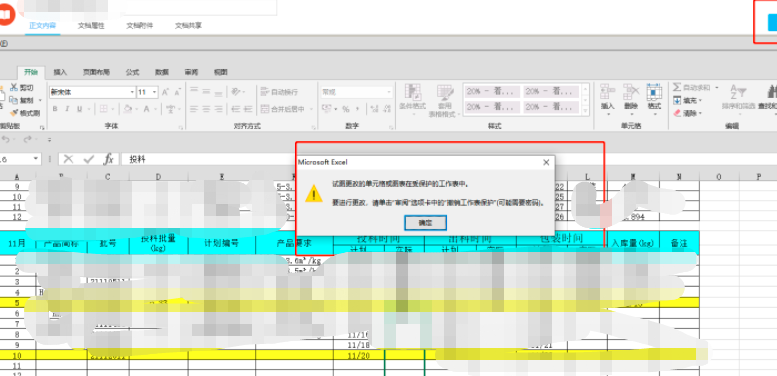Open the 常规 number format dropdown
Viewport: 777px width, 376px height.
pyautogui.click(x=389, y=92)
